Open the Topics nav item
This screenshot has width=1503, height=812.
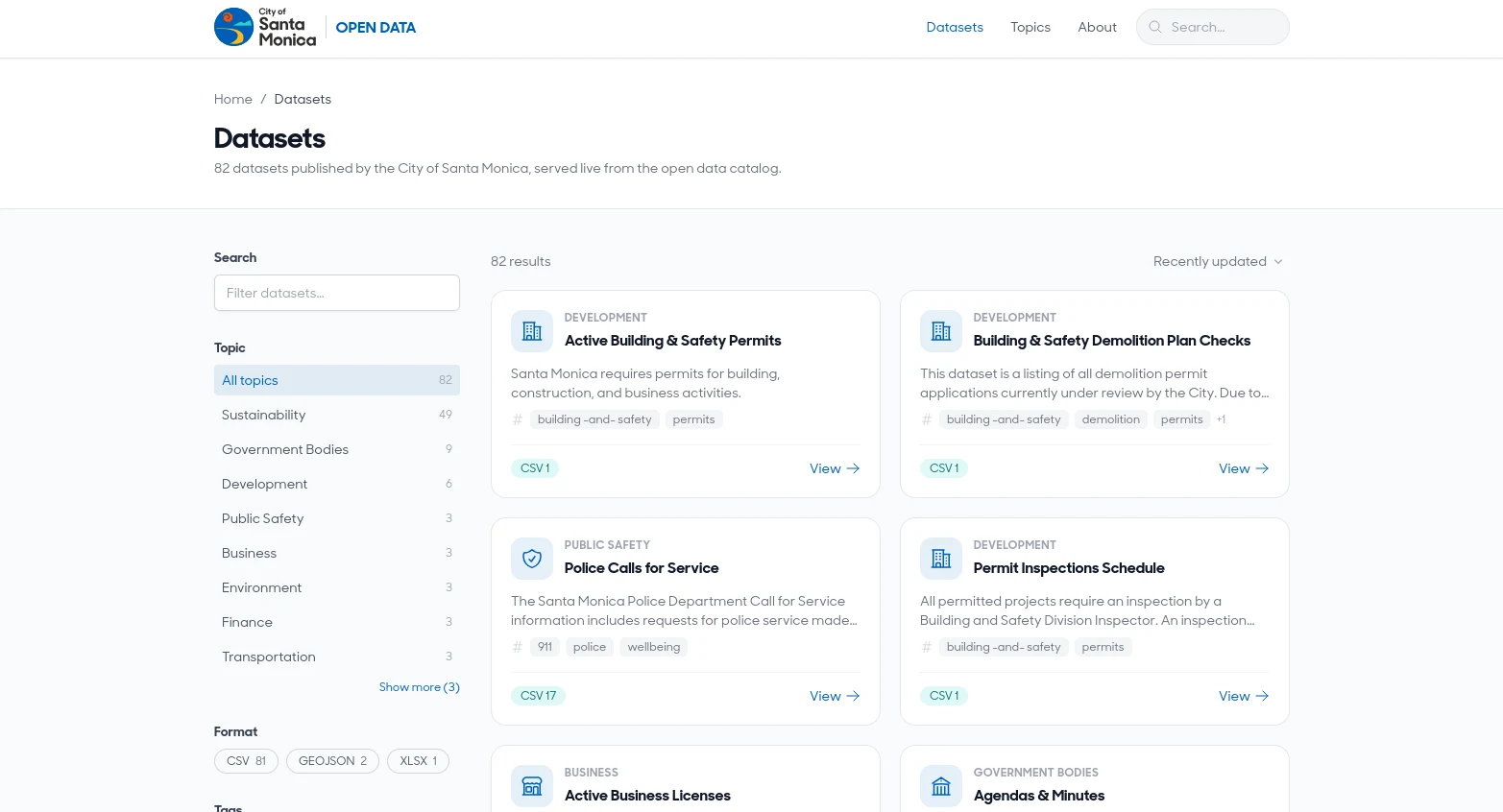pos(1030,27)
